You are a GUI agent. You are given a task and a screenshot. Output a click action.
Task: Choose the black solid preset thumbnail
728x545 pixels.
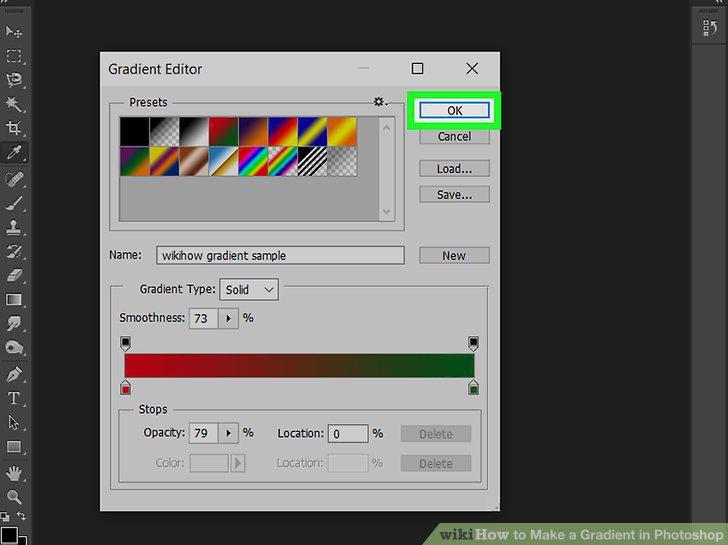tap(135, 132)
